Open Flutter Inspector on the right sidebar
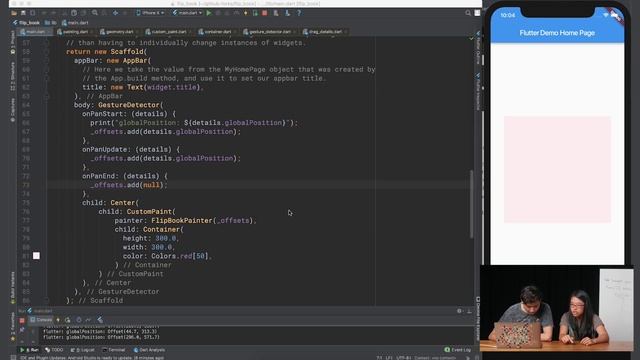 478,91
